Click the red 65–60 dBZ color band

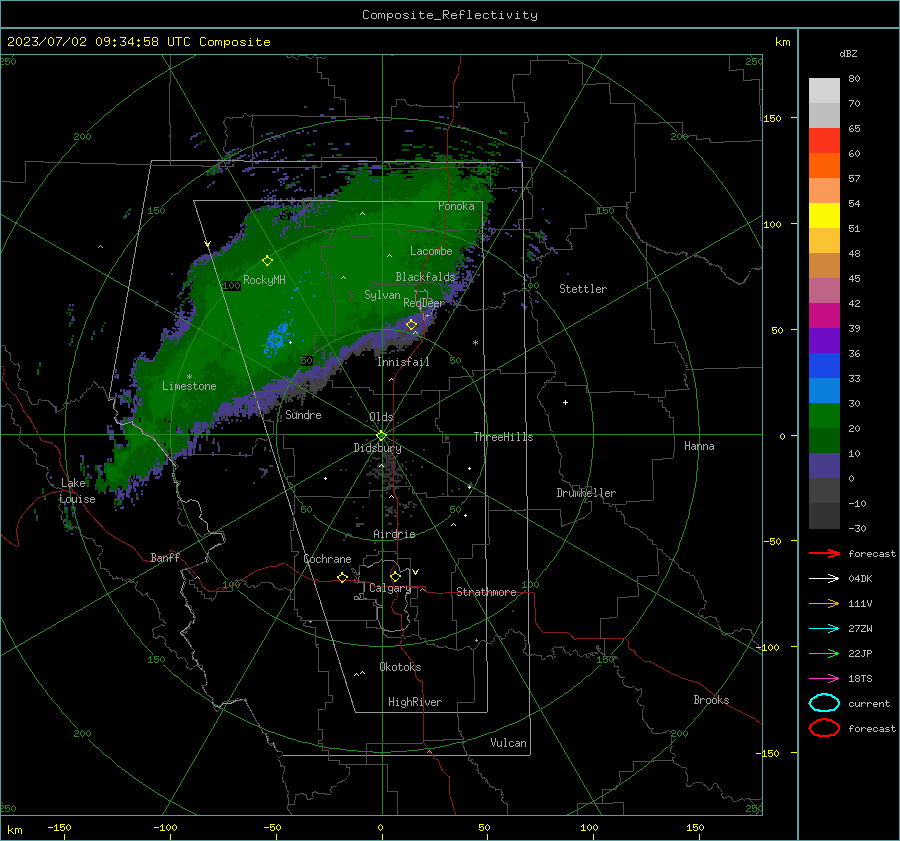pos(824,140)
